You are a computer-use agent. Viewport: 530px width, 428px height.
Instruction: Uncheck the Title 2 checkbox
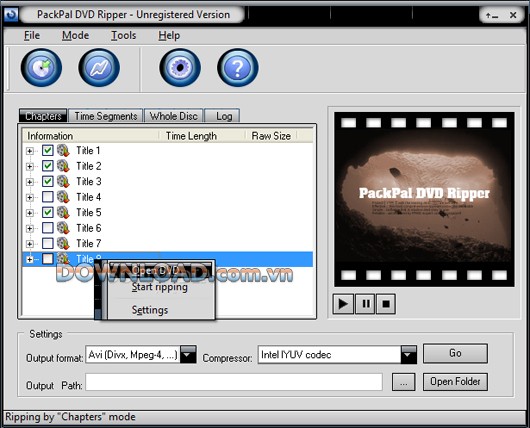(x=48, y=166)
